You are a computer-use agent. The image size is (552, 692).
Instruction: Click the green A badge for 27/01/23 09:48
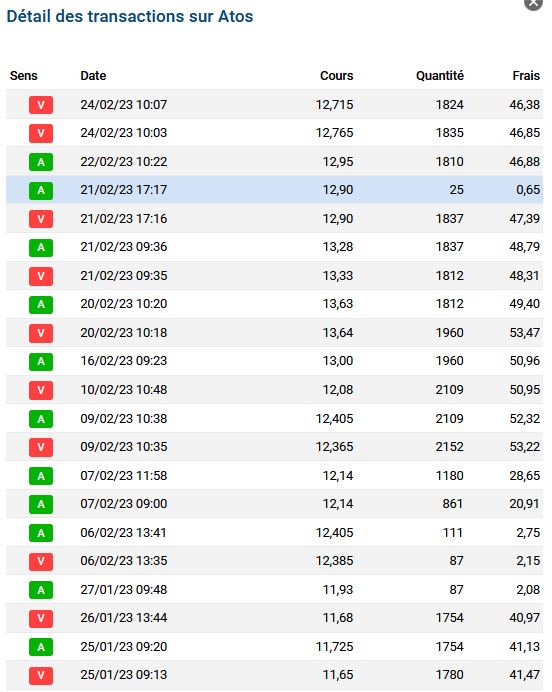tap(41, 590)
